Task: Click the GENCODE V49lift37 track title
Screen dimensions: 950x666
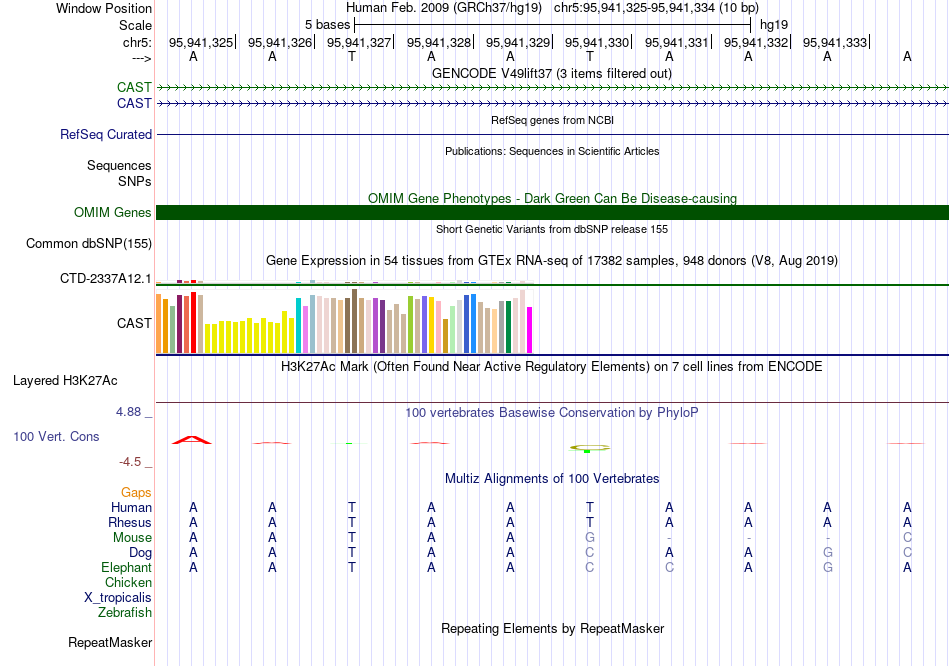Action: click(551, 74)
